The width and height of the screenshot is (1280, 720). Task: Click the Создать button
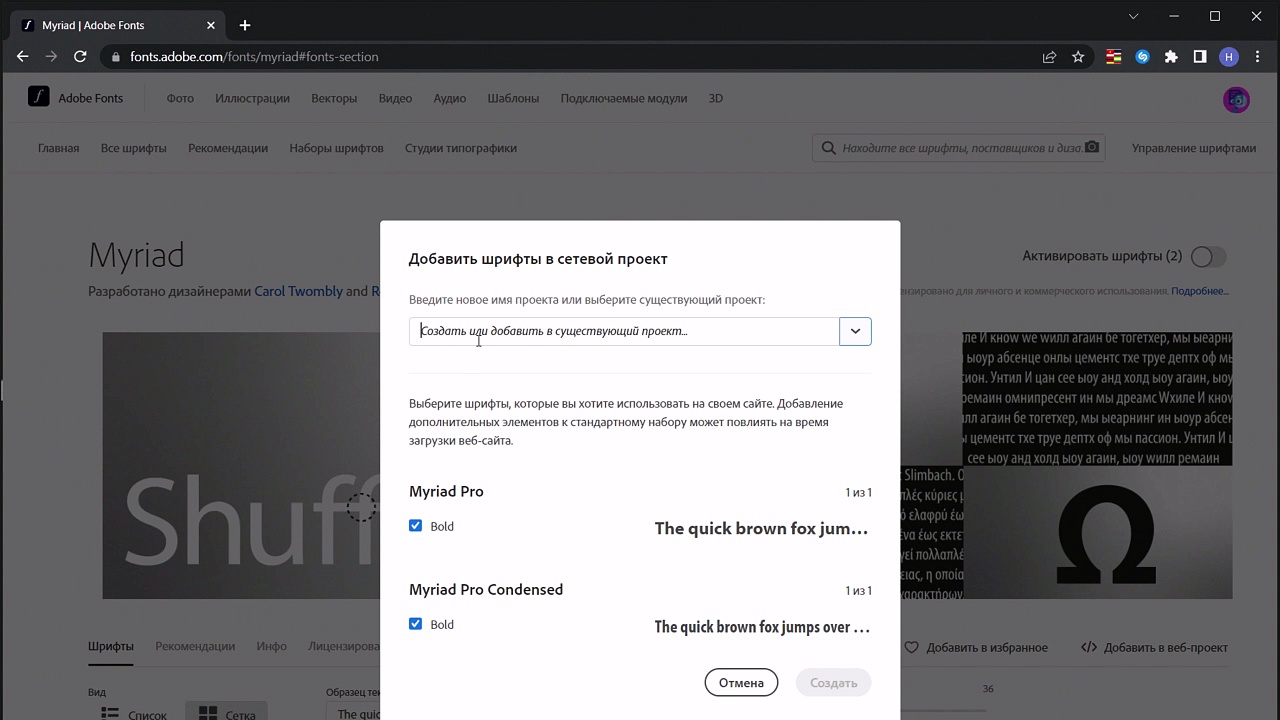pyautogui.click(x=834, y=683)
